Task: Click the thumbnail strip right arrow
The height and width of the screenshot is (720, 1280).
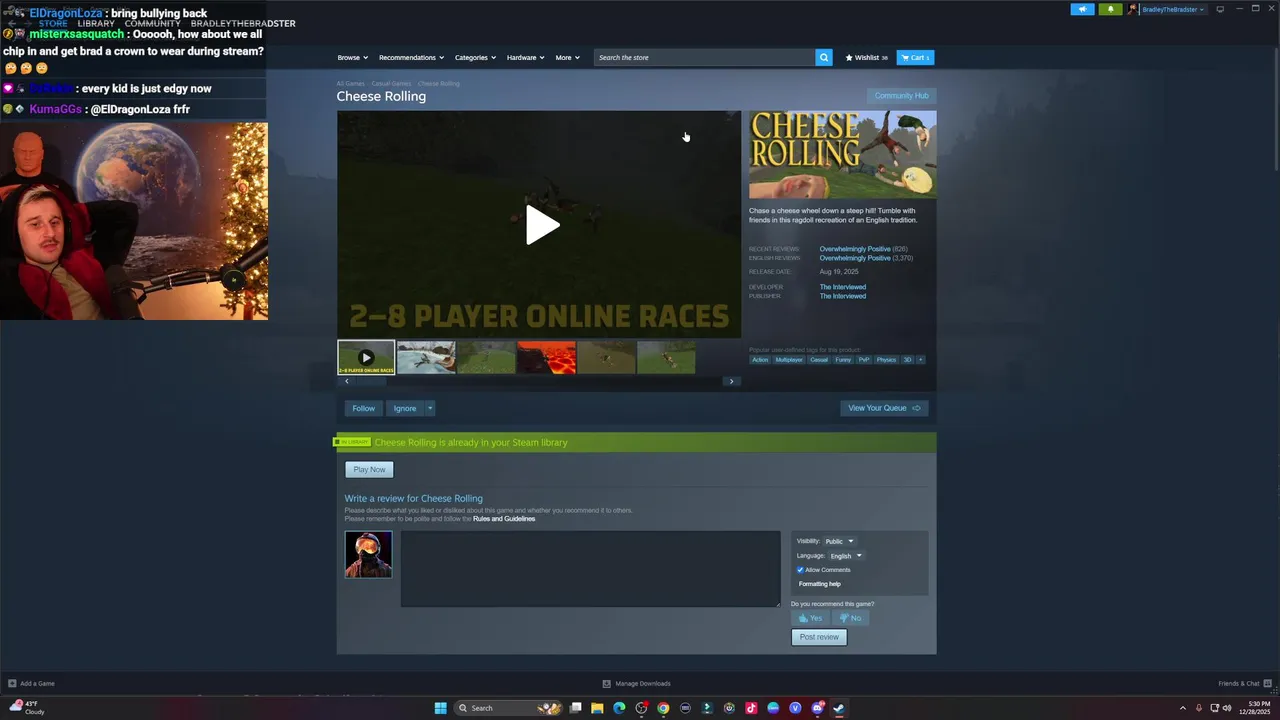Action: point(731,381)
